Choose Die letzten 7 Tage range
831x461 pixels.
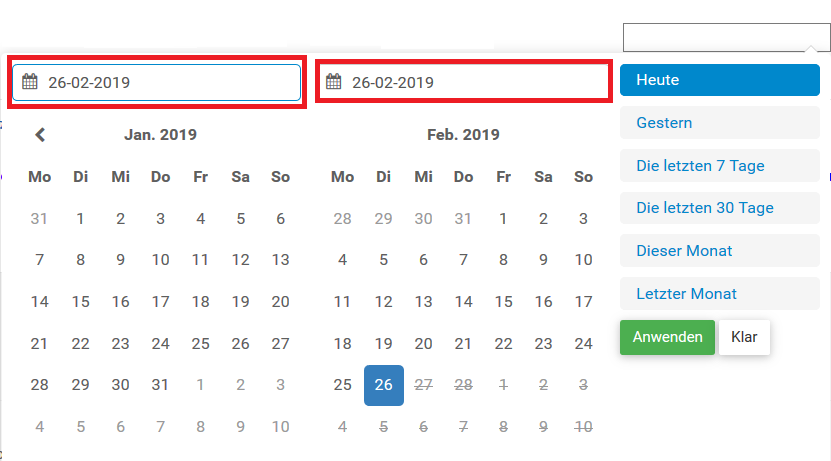[719, 165]
